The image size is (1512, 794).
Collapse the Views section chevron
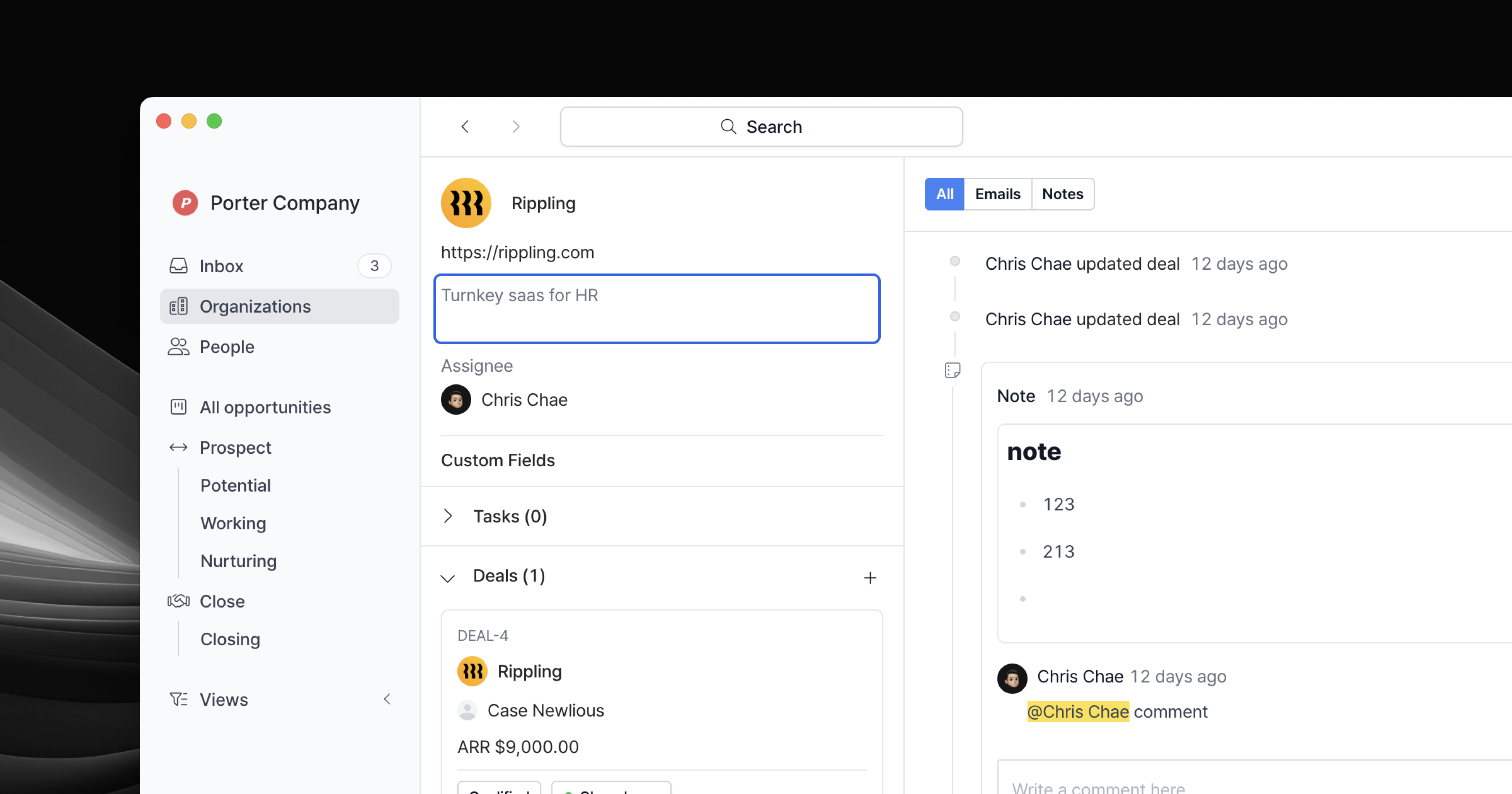387,699
